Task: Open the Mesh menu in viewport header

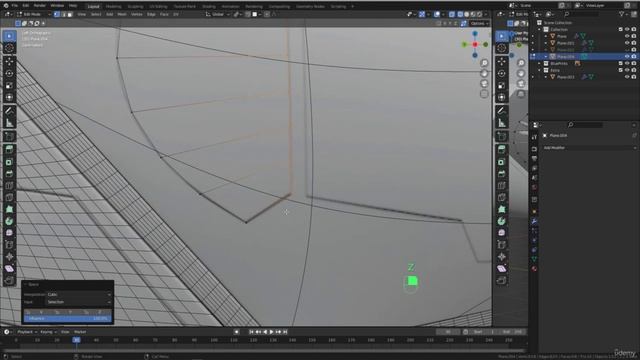Action: (x=122, y=14)
